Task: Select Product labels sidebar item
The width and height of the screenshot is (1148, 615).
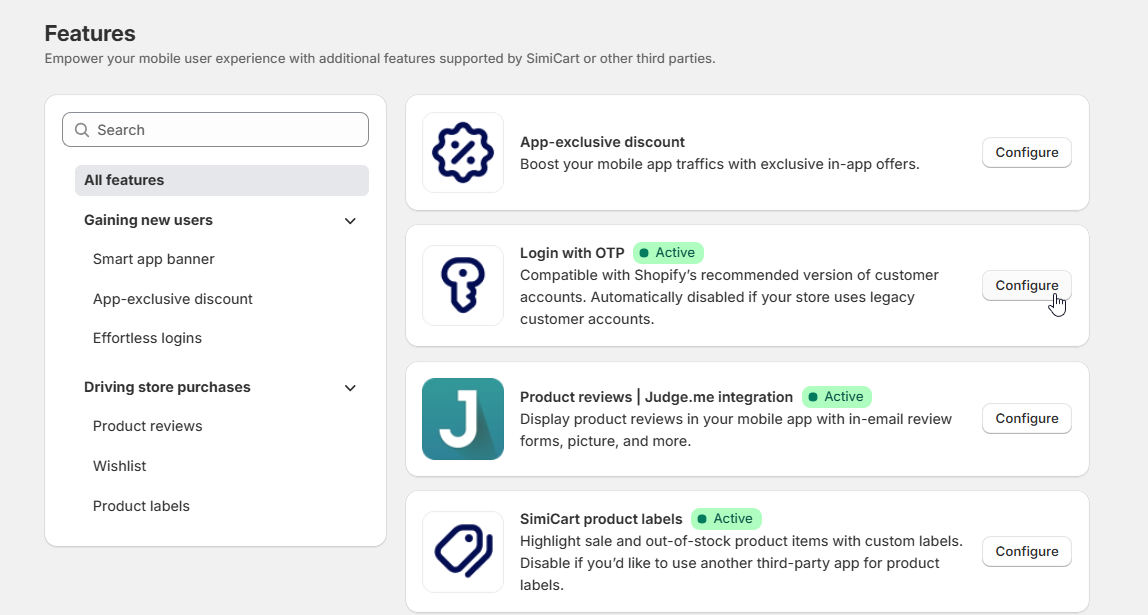Action: tap(141, 506)
